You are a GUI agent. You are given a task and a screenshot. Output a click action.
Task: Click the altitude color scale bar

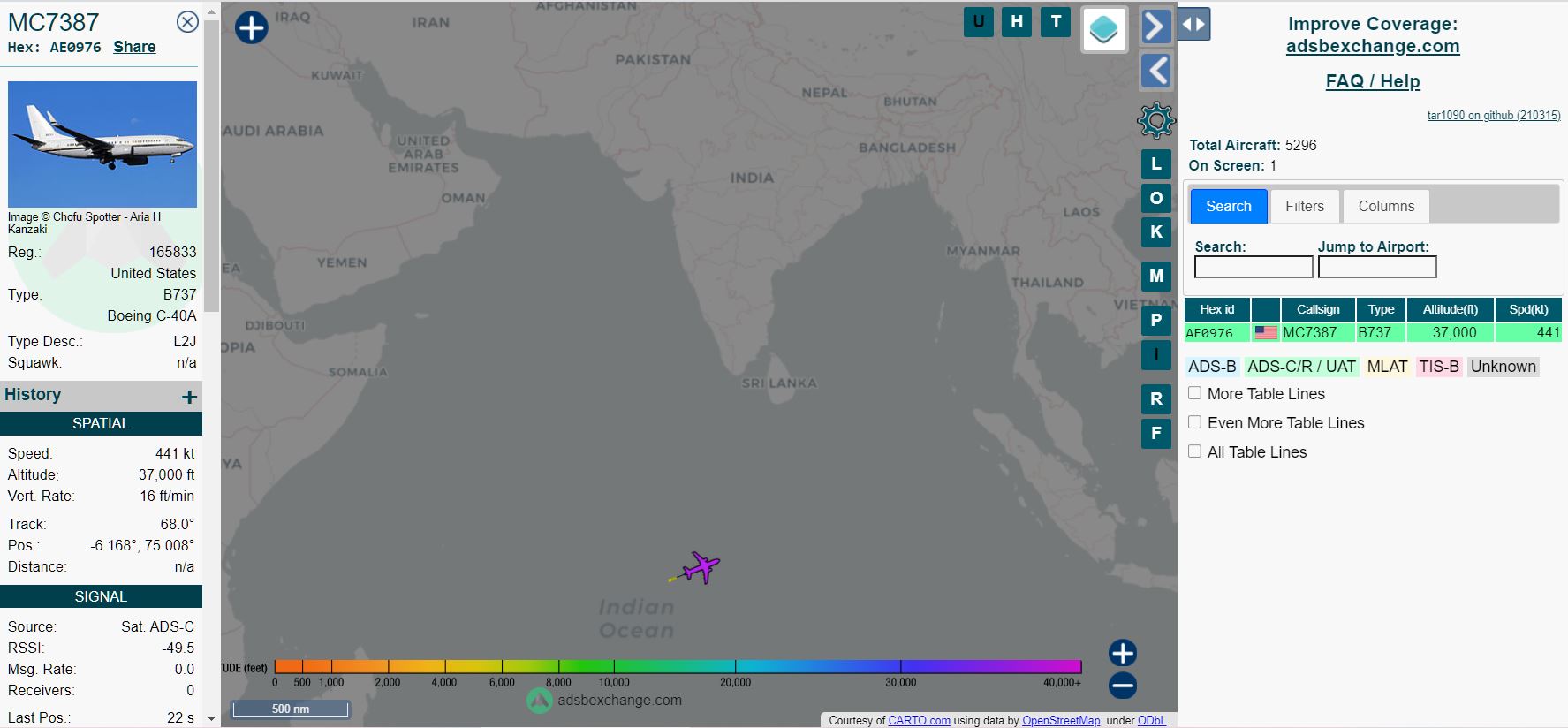[x=678, y=666]
